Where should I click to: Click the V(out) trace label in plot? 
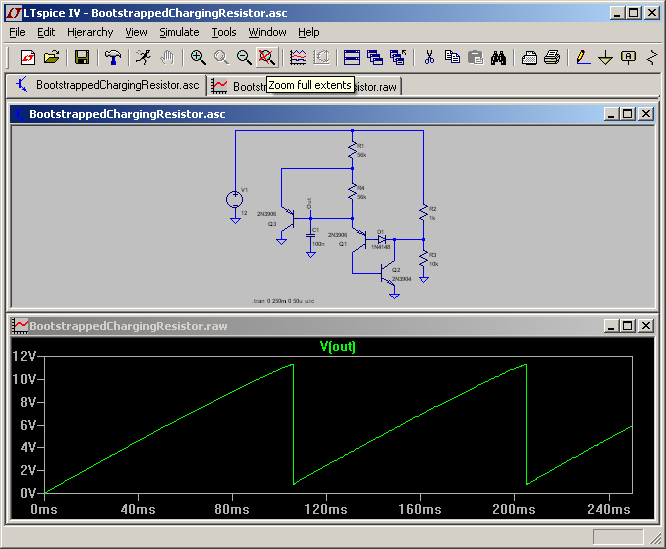point(338,347)
